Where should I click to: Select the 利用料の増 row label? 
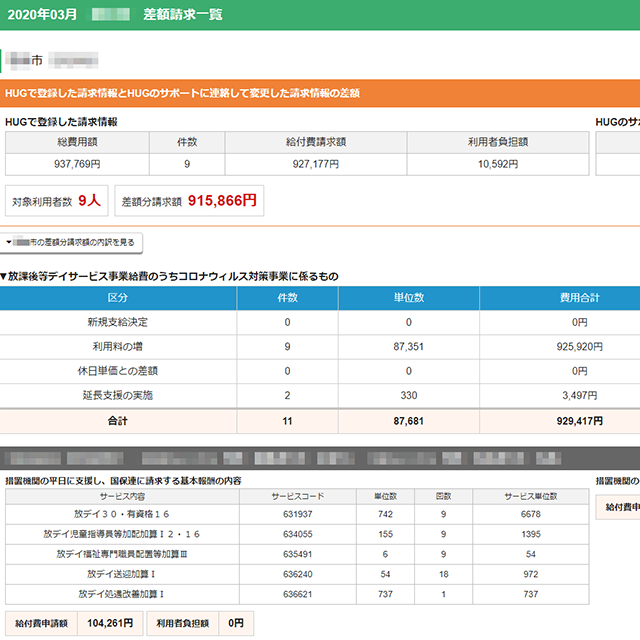[118, 346]
